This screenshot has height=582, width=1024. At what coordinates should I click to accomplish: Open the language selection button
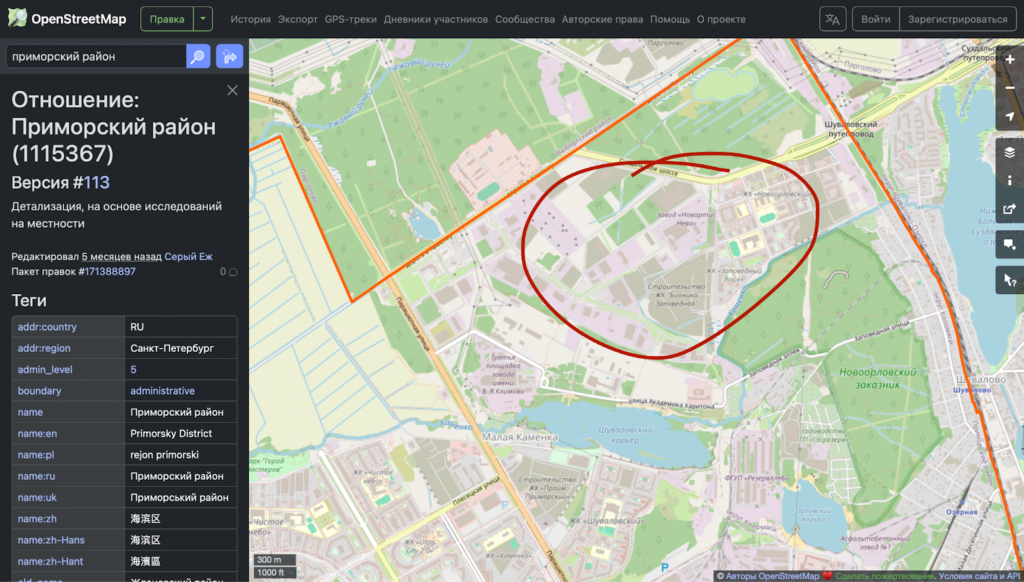832,19
